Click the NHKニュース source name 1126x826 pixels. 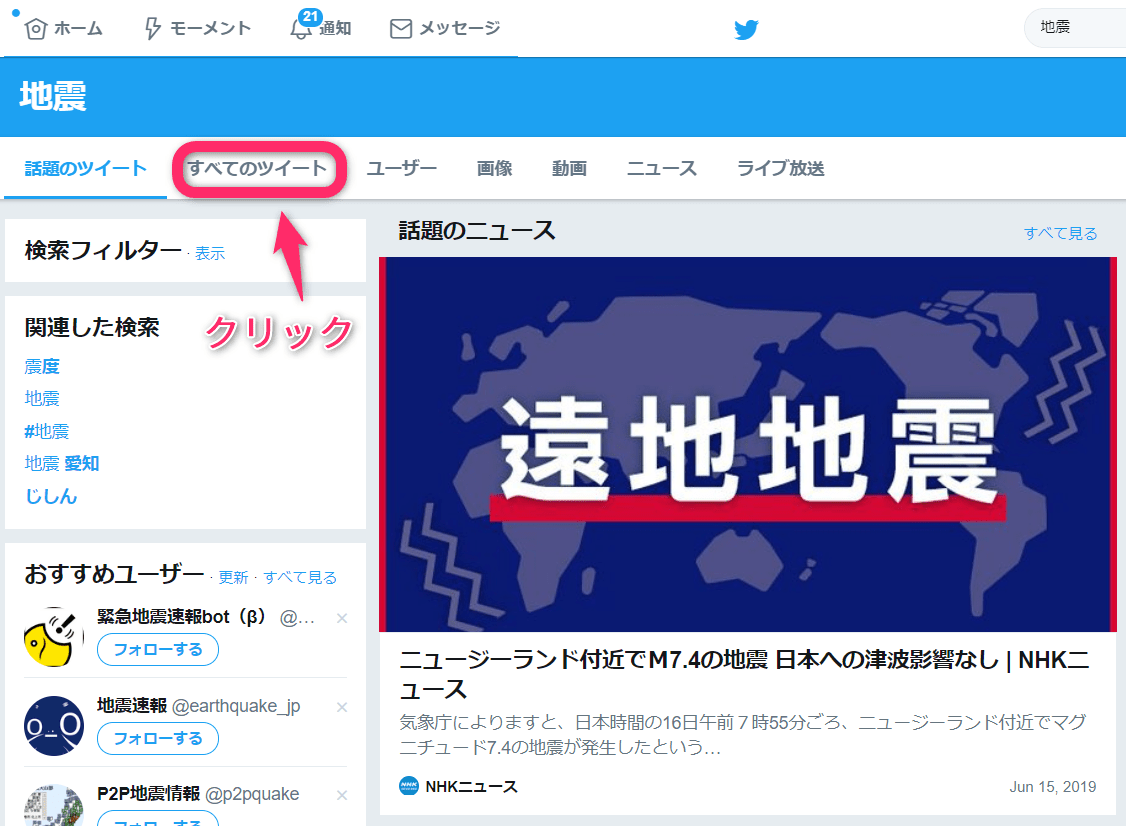point(472,786)
